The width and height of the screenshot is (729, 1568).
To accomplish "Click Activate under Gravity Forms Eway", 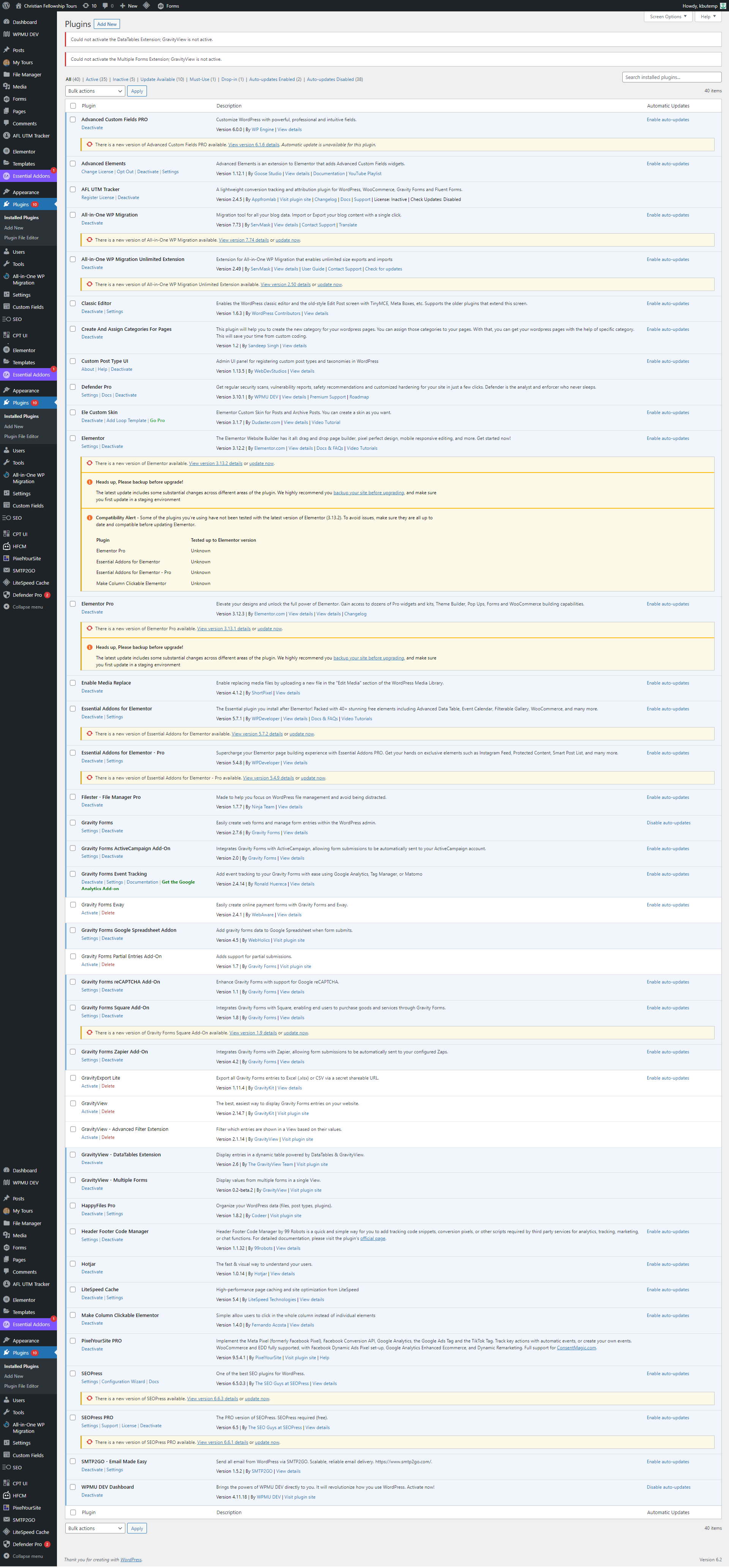I will (x=90, y=912).
